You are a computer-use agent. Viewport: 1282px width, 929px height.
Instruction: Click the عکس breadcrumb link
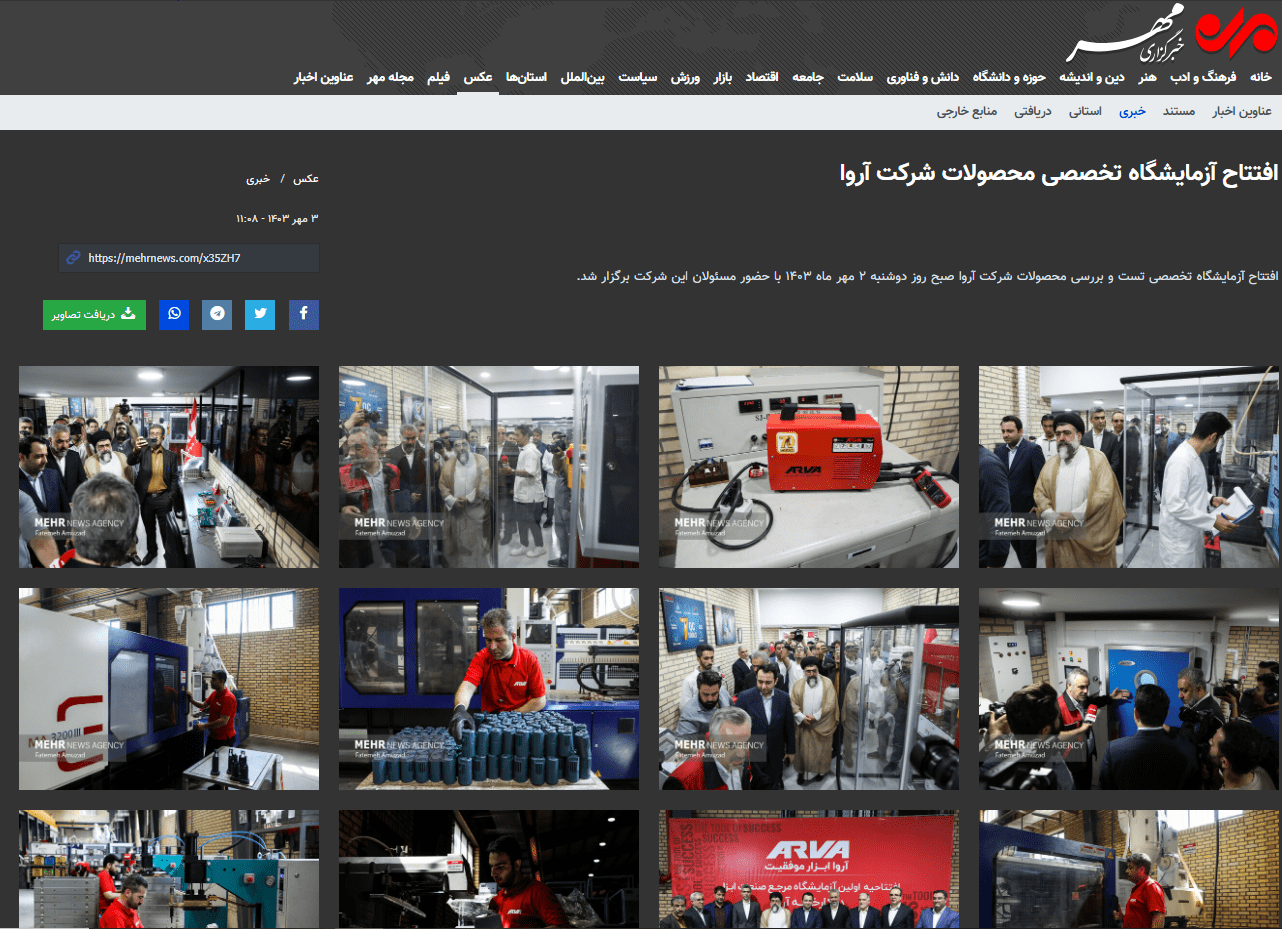[x=306, y=179]
